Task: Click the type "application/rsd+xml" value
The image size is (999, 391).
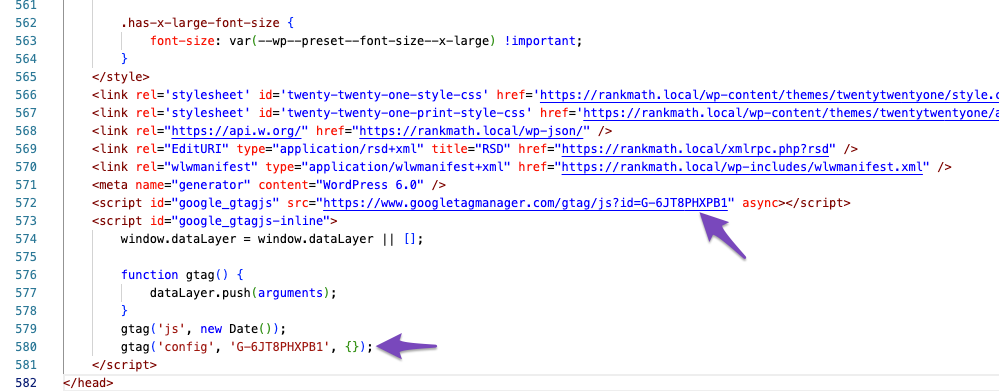Action: (x=349, y=150)
